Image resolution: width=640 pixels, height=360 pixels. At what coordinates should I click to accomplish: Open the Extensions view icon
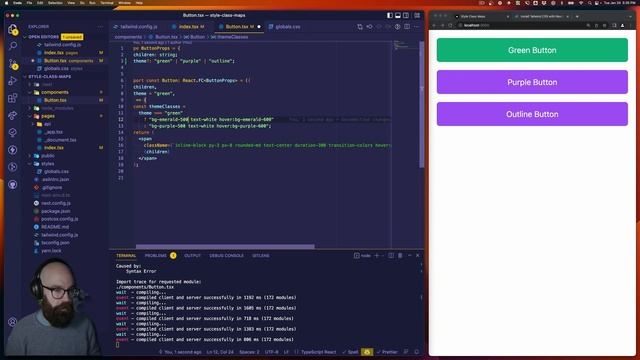(x=13, y=98)
